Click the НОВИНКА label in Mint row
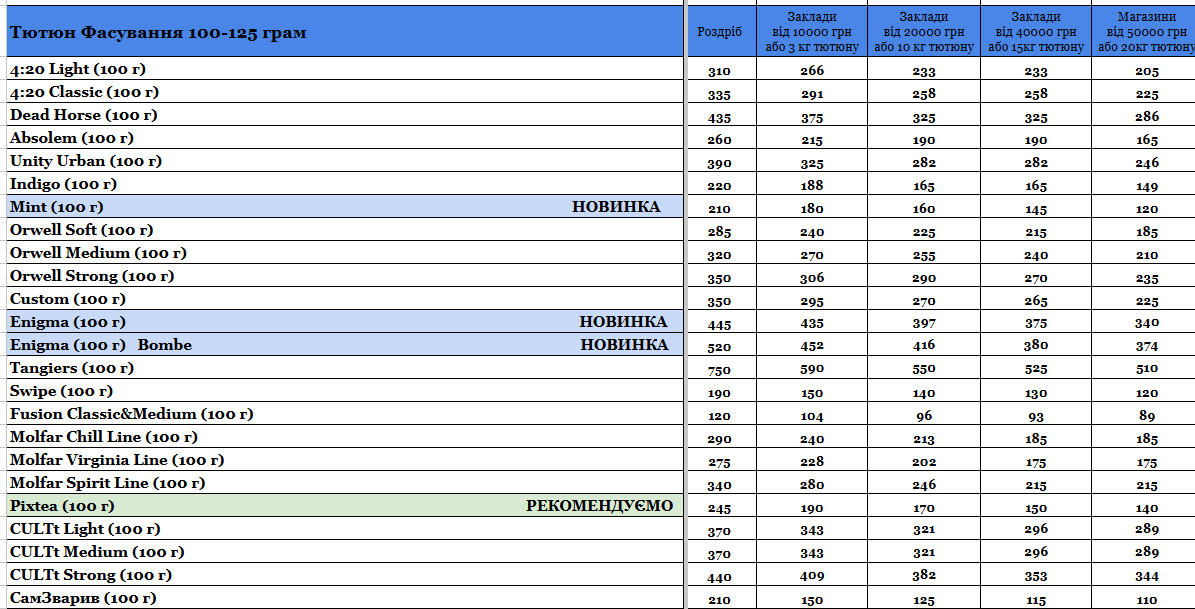This screenshot has height=609, width=1195. 616,207
